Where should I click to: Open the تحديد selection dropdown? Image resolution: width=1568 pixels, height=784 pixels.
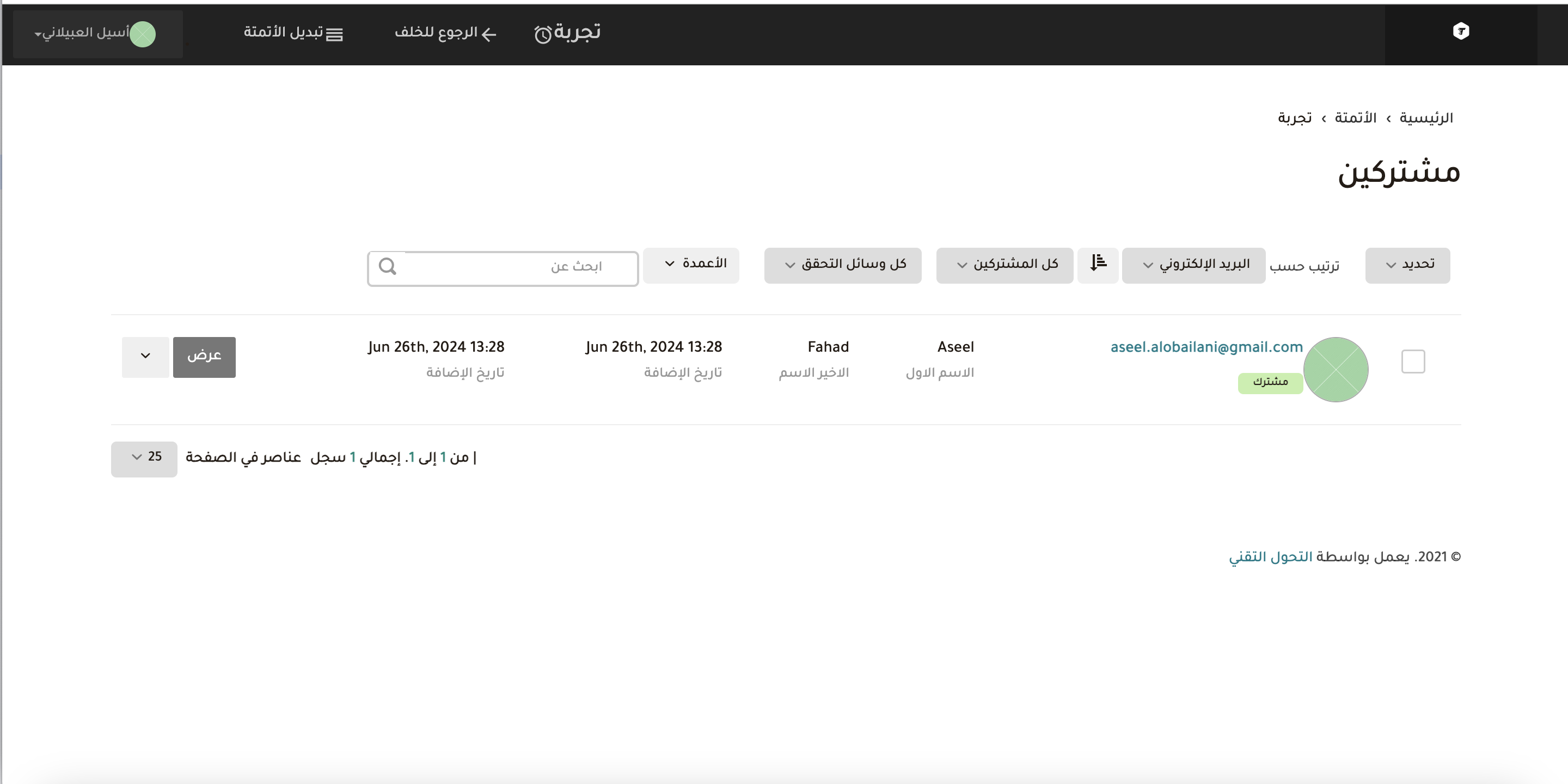click(x=1407, y=265)
